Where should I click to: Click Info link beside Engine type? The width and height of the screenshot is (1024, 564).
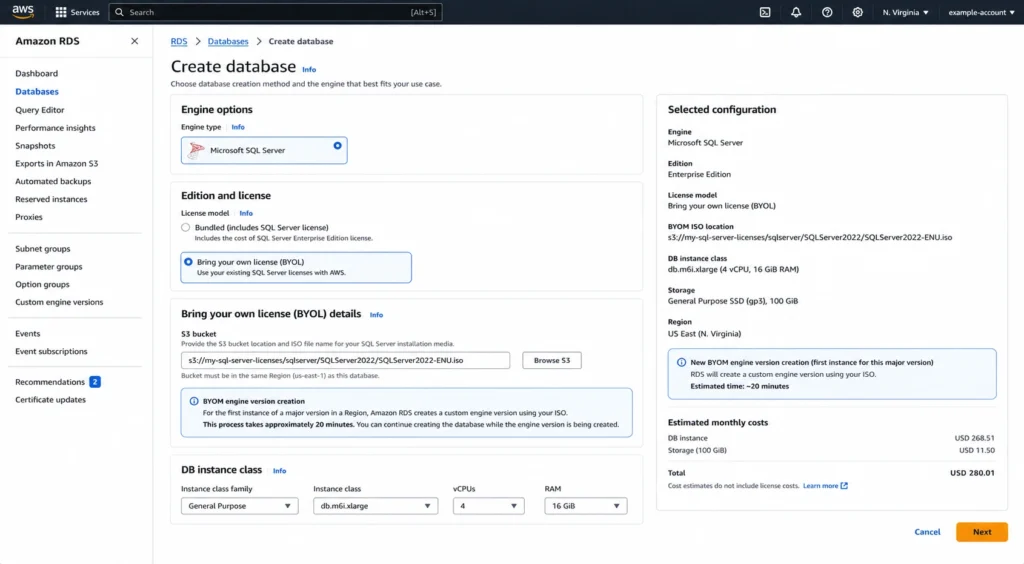[x=238, y=127]
